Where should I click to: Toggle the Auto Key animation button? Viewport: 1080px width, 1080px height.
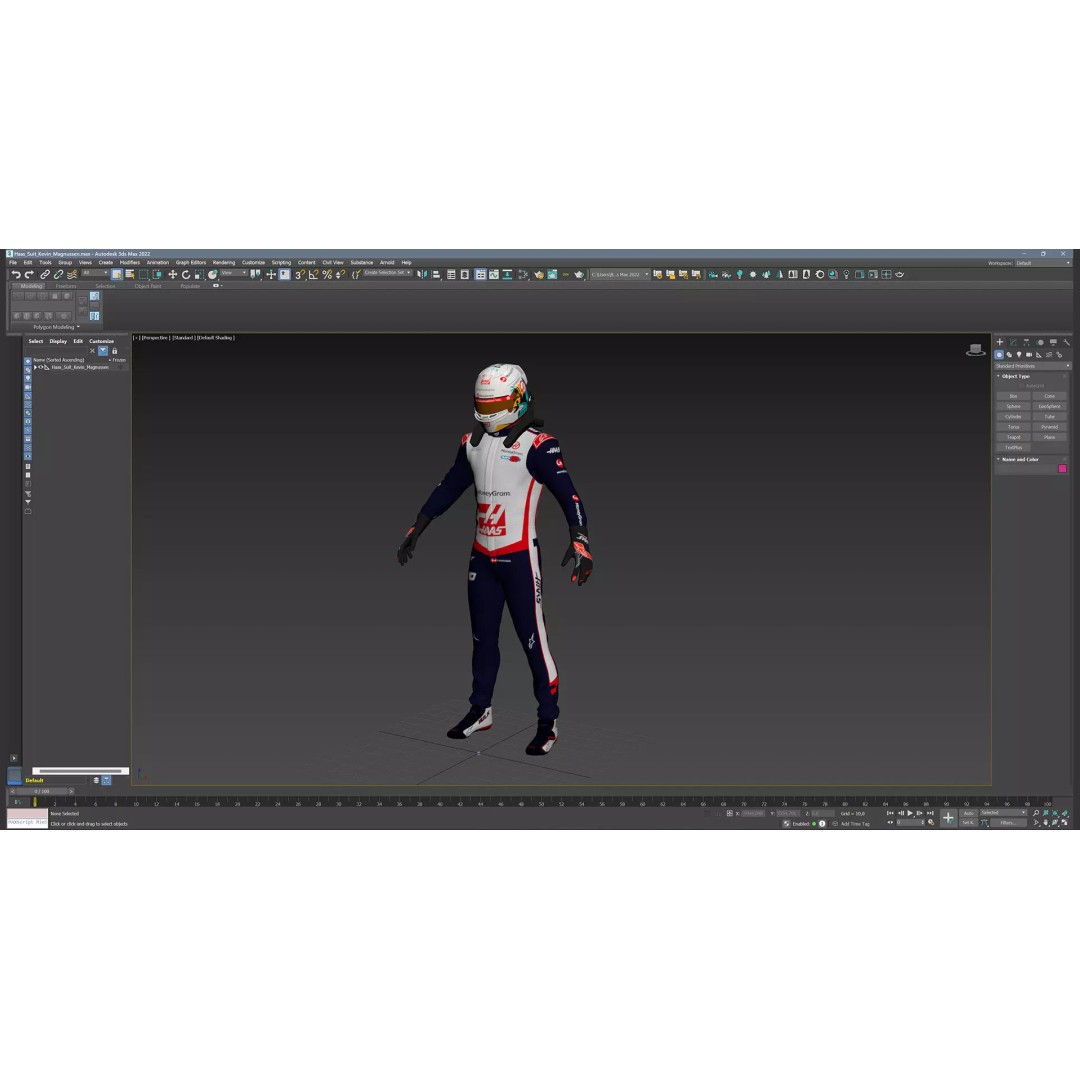[968, 814]
